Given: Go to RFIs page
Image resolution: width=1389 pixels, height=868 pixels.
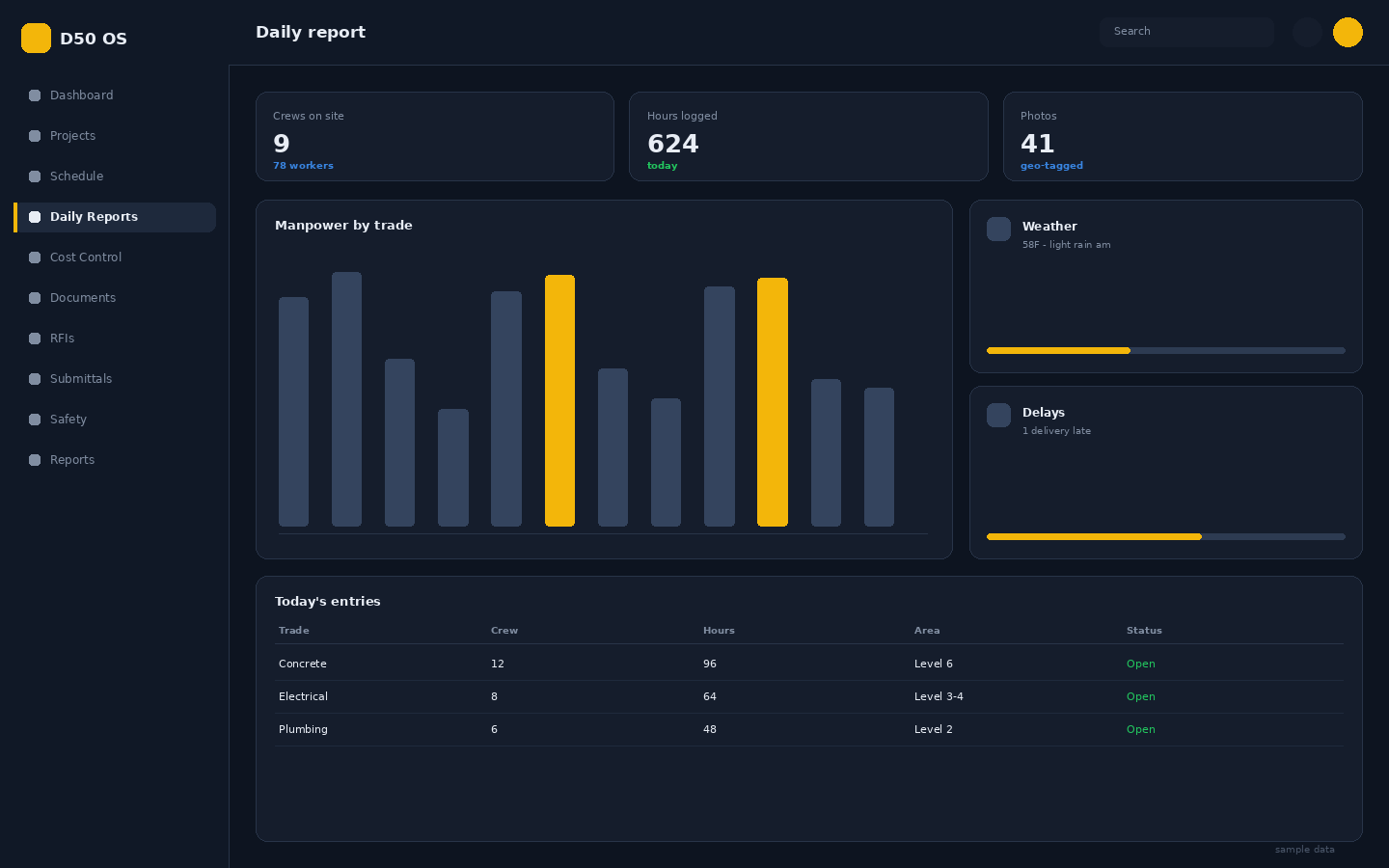Looking at the screenshot, I should 115,339.
